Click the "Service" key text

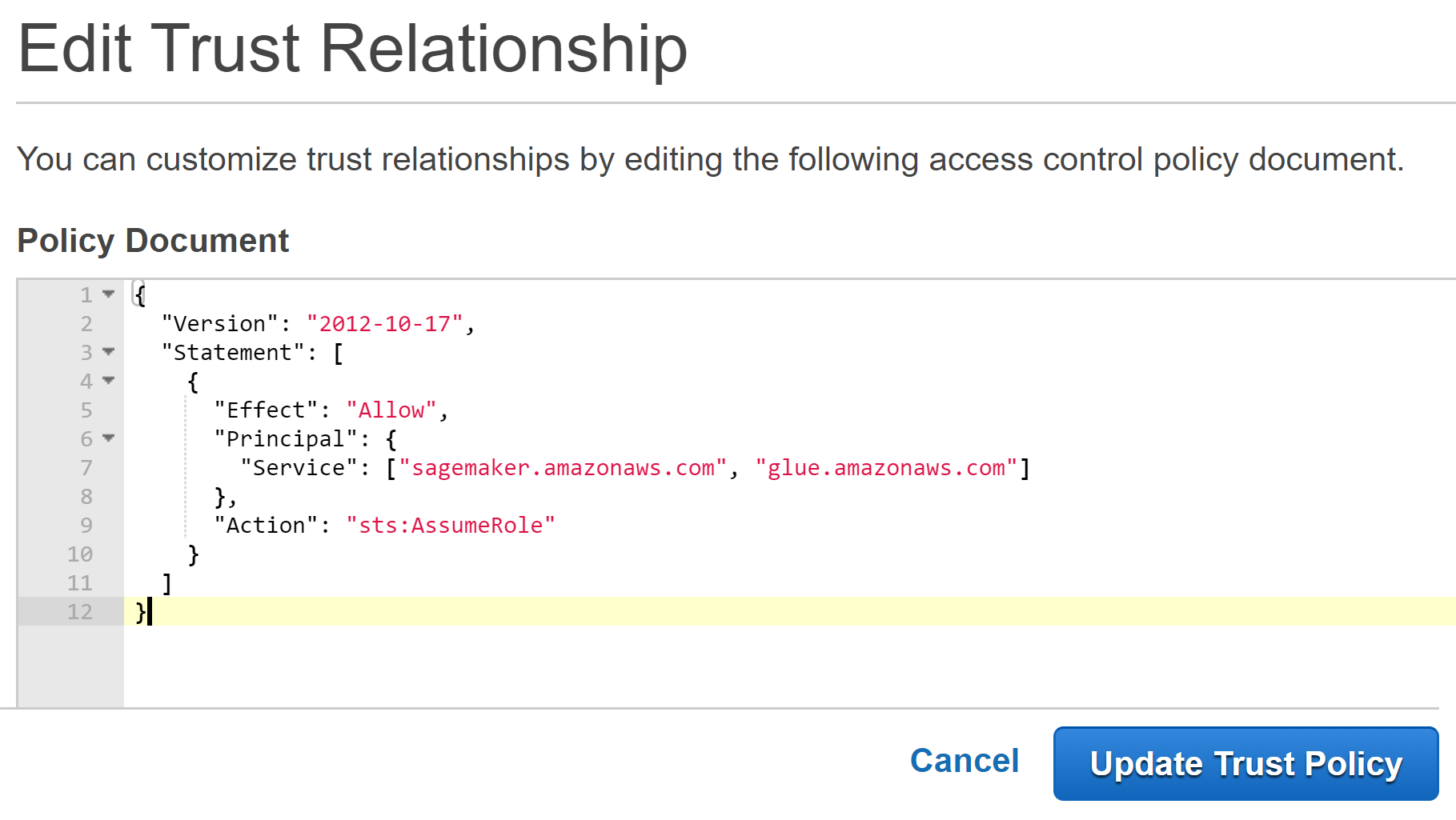pos(299,468)
